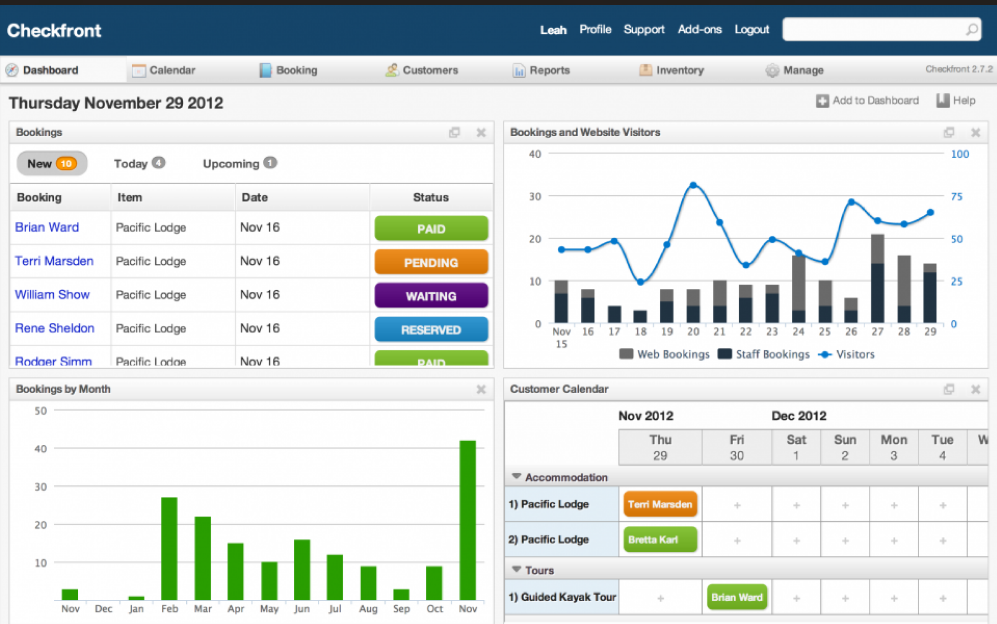Add Guided Kayak Tour booking on Thu 29
The image size is (997, 624).
pos(661,598)
